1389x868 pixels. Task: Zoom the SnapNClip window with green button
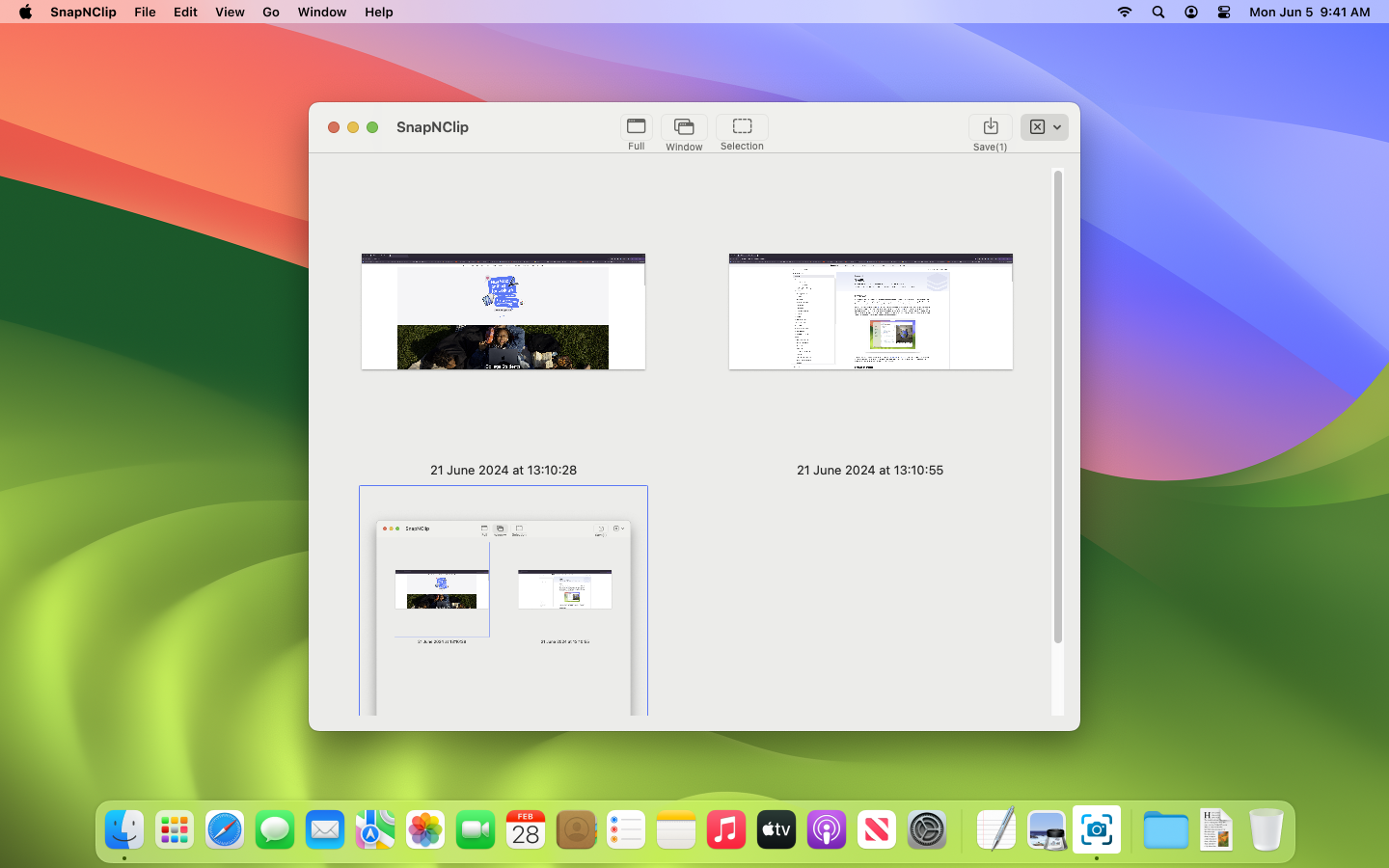pos(372,127)
